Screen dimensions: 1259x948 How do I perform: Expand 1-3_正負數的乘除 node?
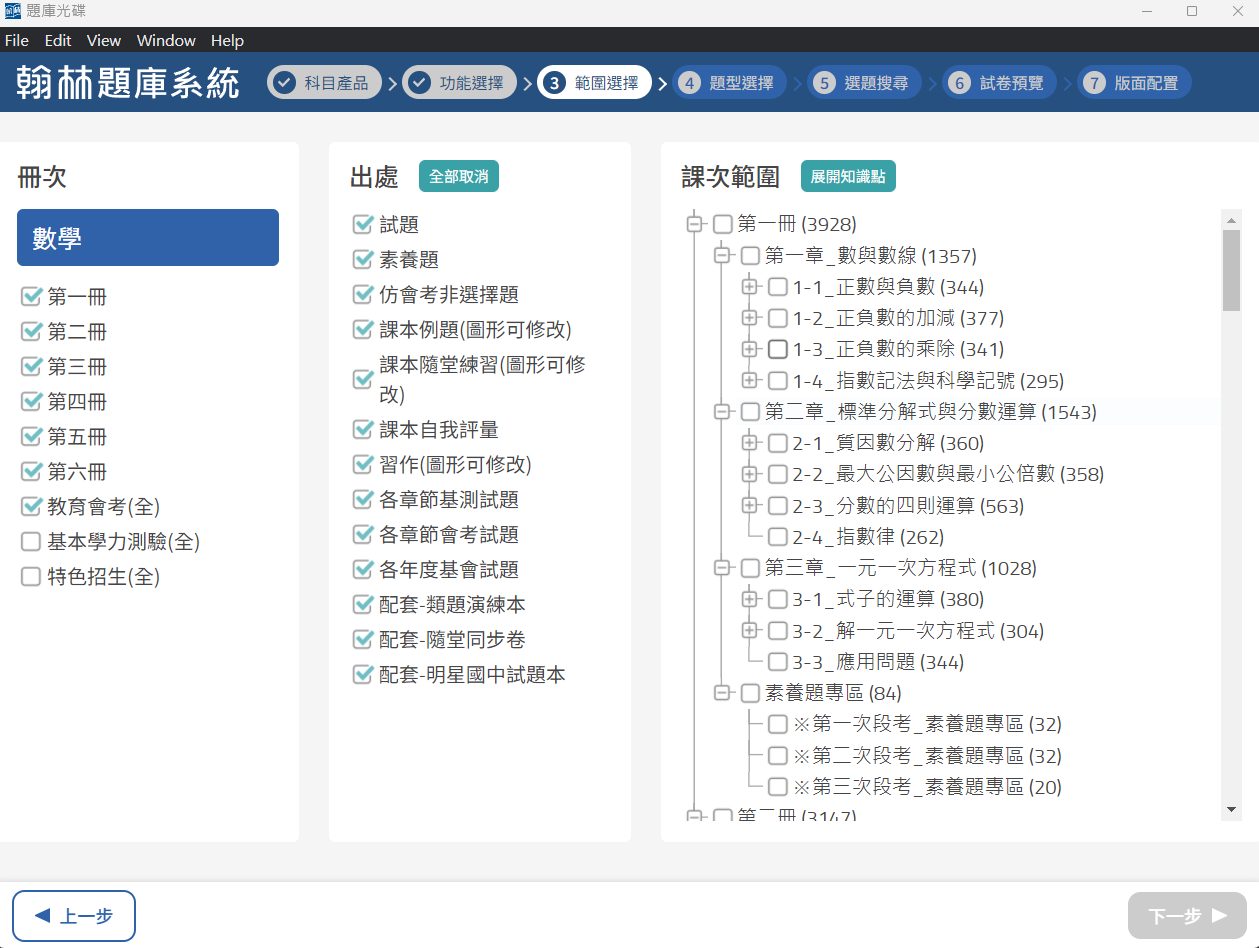(x=749, y=349)
